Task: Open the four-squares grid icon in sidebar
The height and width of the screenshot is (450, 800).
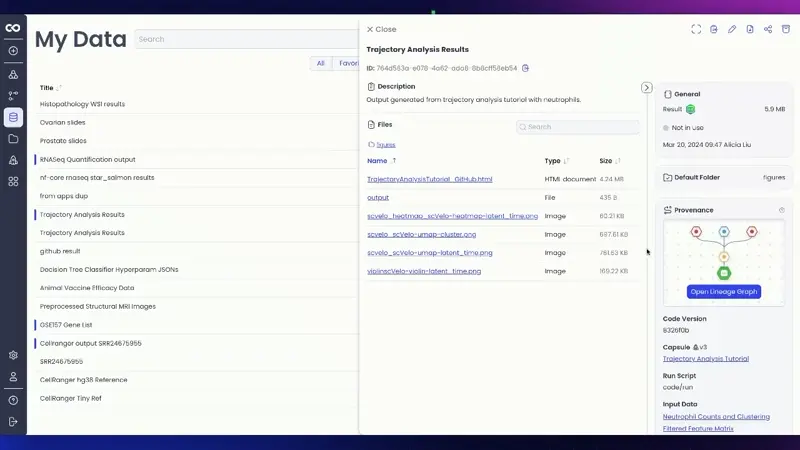Action: [x=13, y=182]
